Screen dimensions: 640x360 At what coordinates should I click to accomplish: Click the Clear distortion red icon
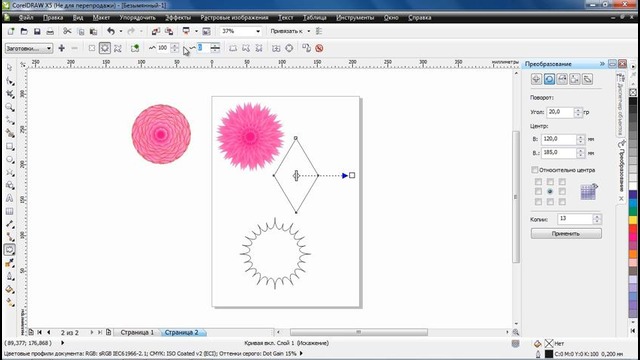[x=319, y=48]
